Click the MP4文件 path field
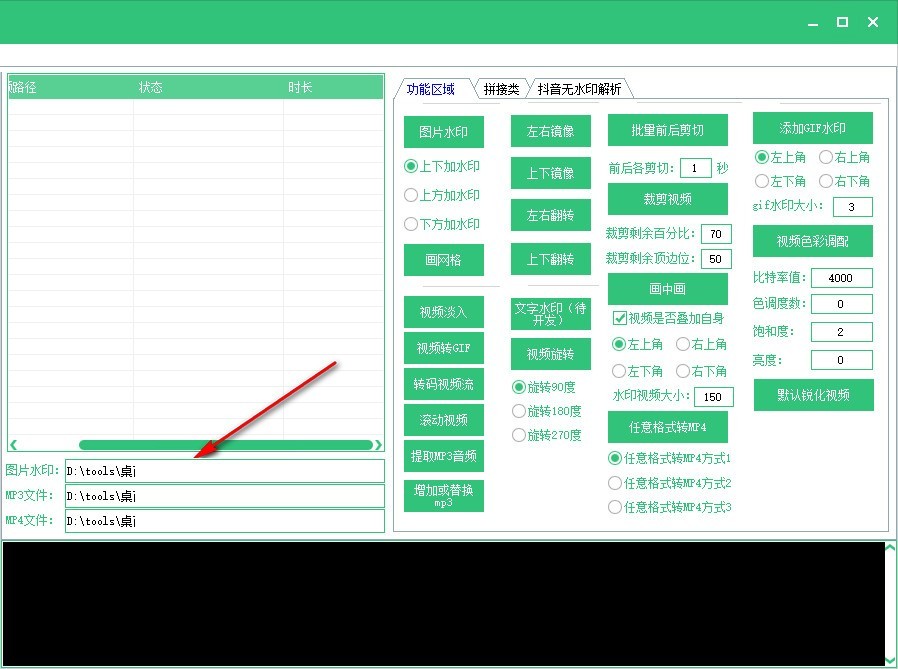The image size is (898, 669). [225, 521]
